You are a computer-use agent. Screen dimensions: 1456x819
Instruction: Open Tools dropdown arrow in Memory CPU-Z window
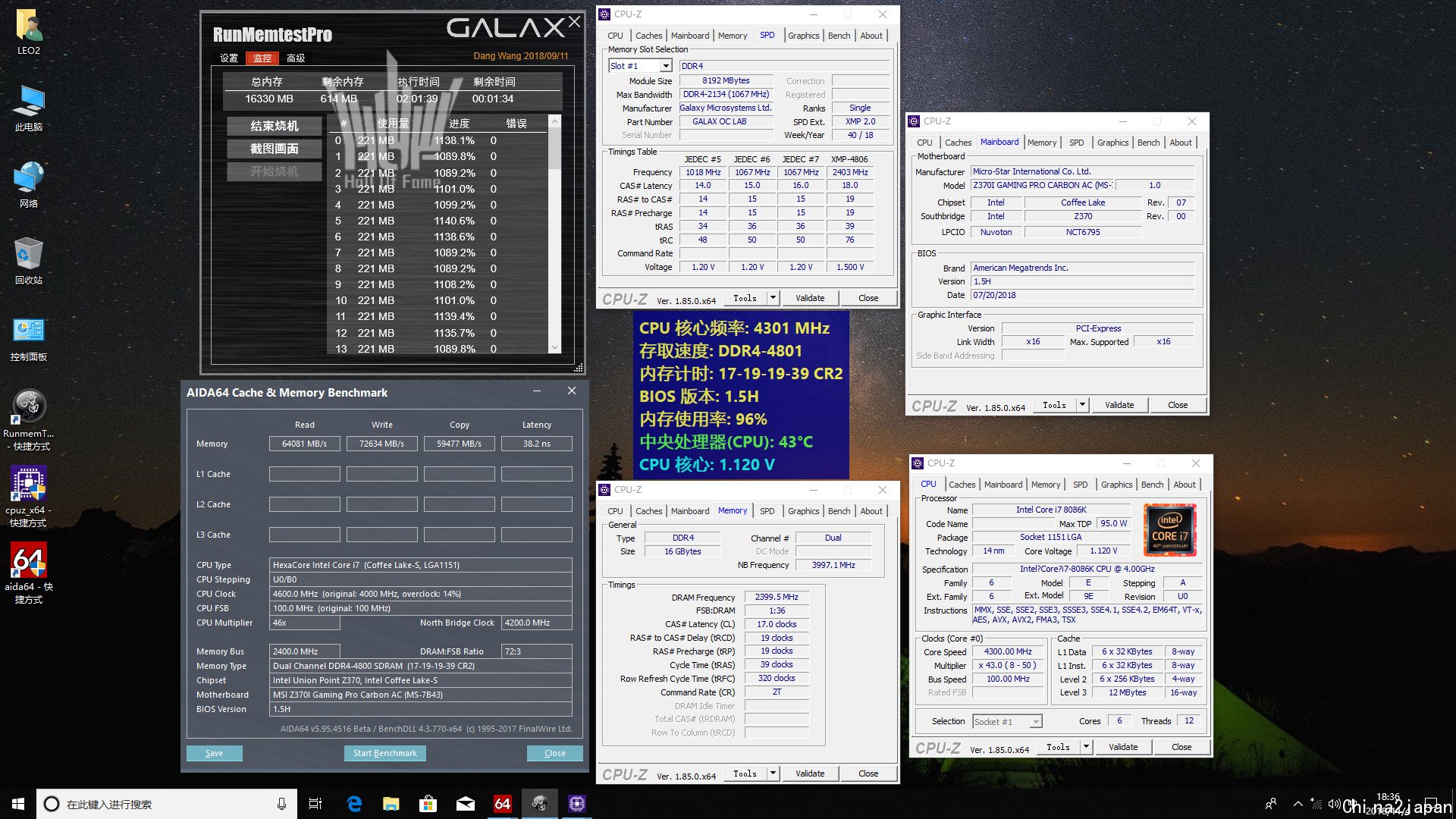(773, 773)
